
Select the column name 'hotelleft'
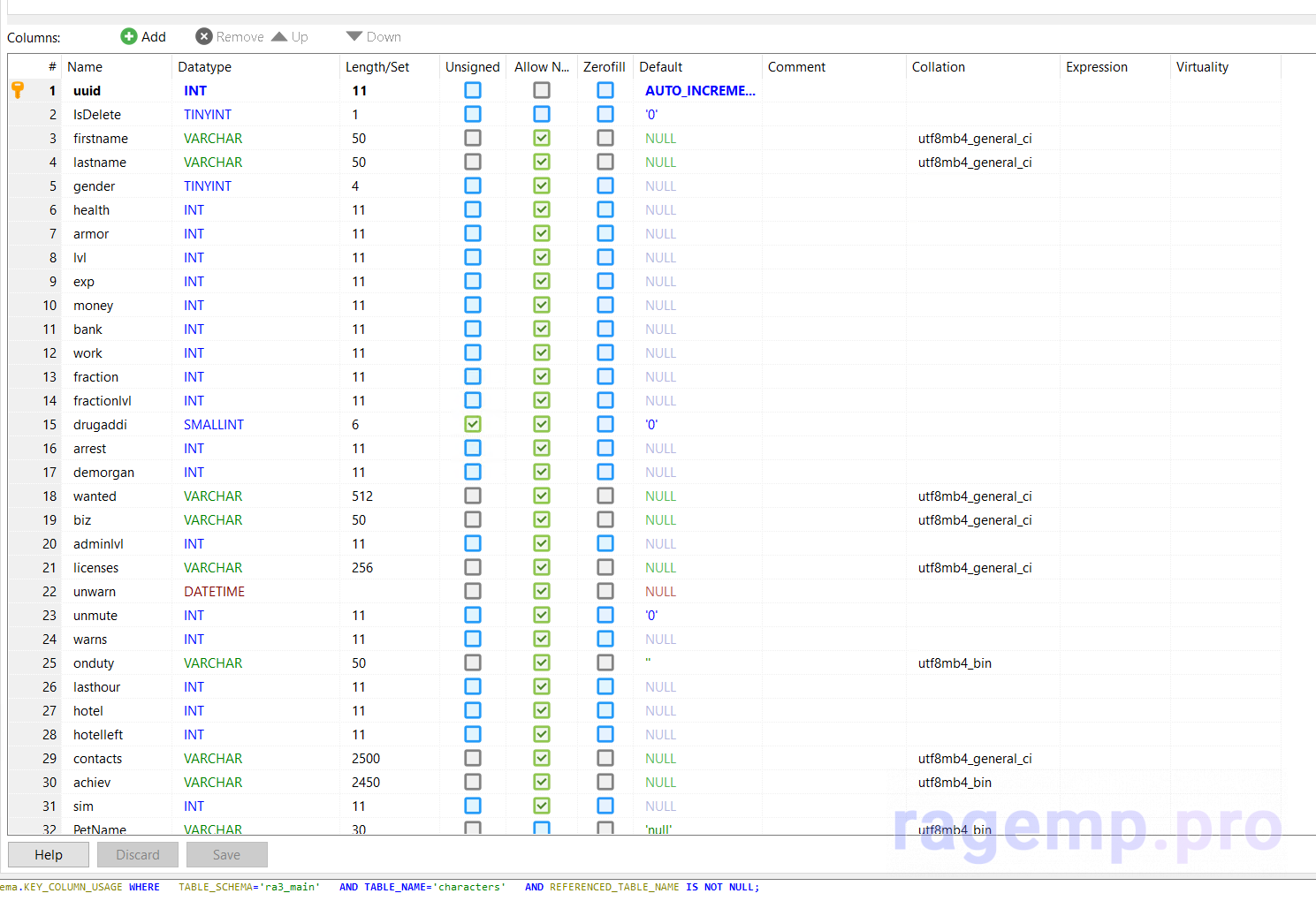(98, 734)
